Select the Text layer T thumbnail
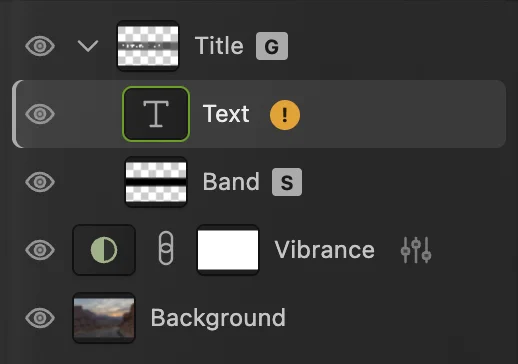Screen dimensions: 518x364 [x=156, y=114]
